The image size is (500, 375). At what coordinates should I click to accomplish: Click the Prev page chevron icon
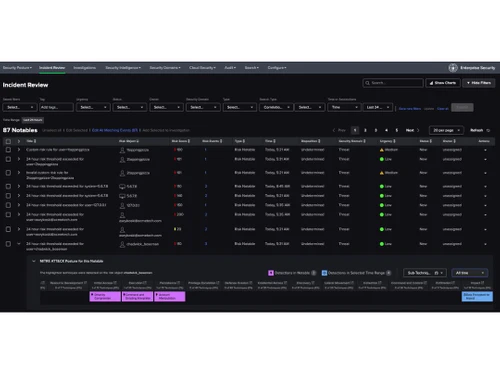[x=334, y=130]
